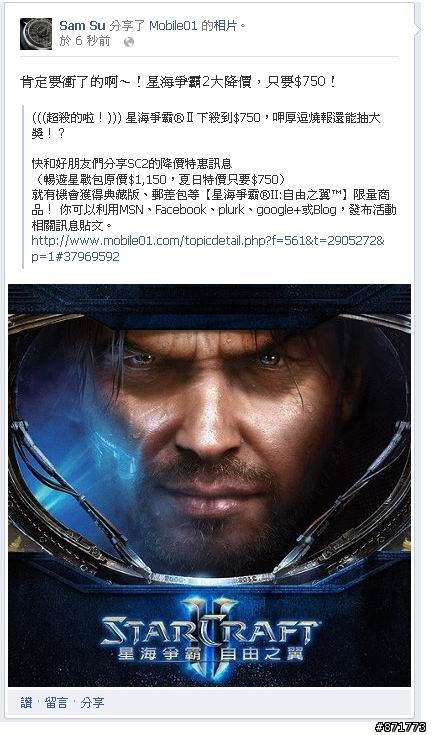Viewport: 432px width, 735px height.
Task: Like the post with 讚
Action: pyautogui.click(x=26, y=702)
